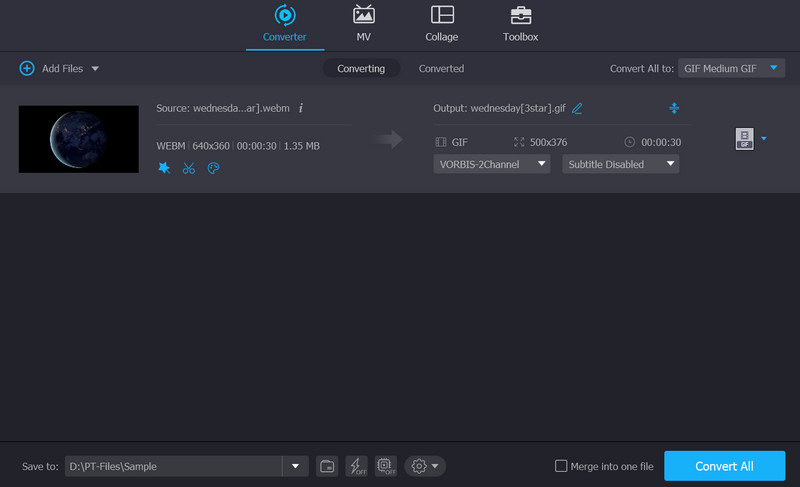Click the GIF output format icon
The width and height of the screenshot is (800, 487).
point(743,139)
